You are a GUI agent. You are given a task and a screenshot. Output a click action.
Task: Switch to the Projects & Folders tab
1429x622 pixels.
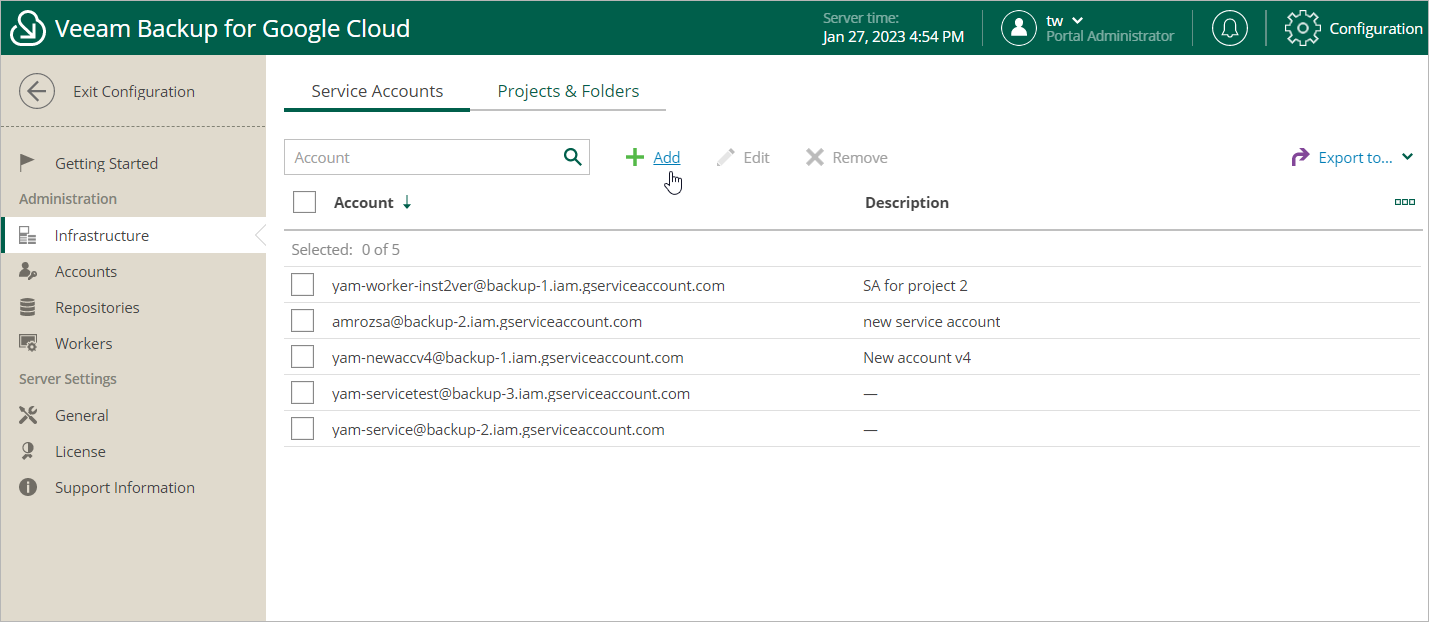coord(568,91)
